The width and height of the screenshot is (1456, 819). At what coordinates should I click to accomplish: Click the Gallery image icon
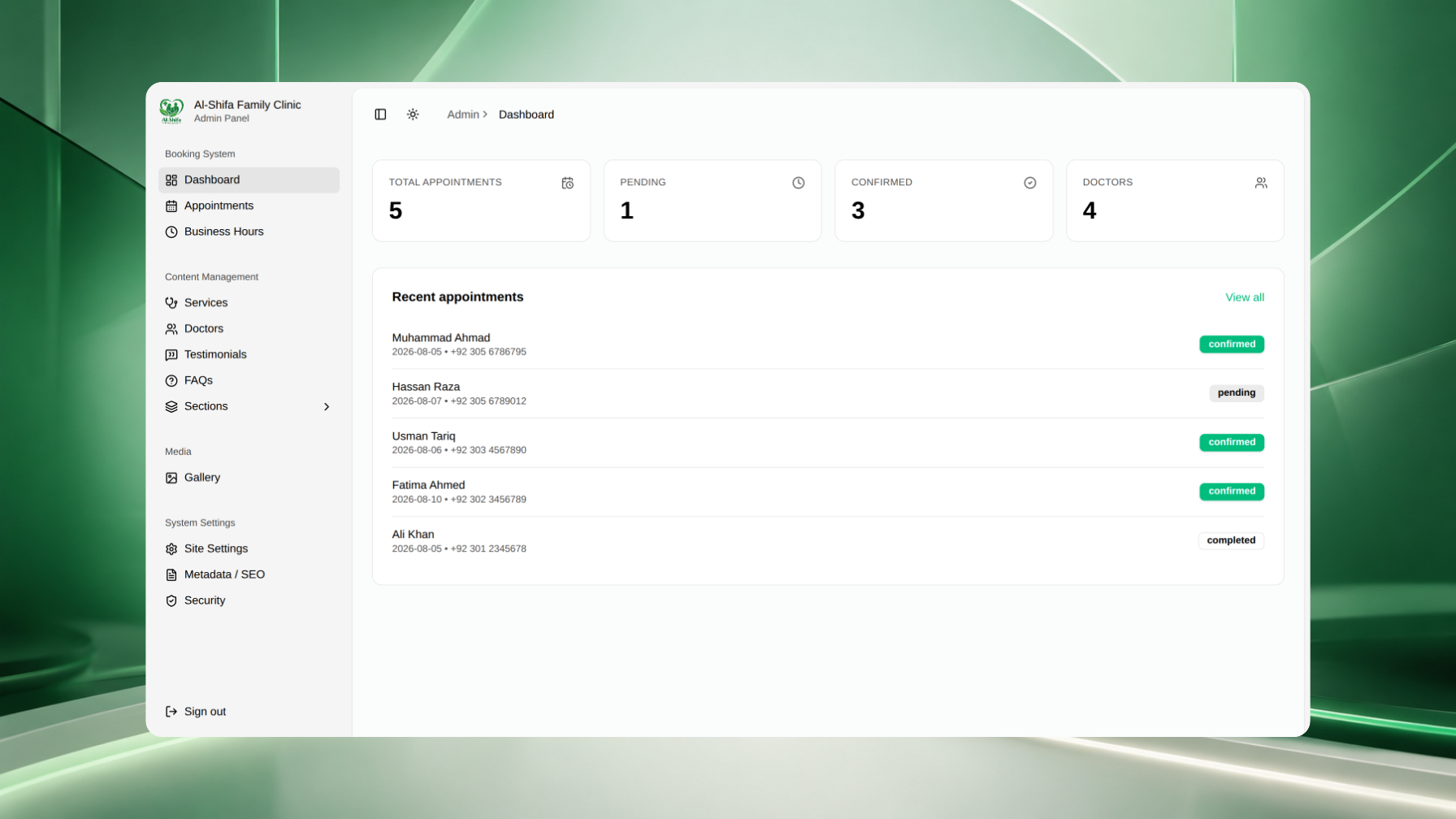(x=171, y=478)
